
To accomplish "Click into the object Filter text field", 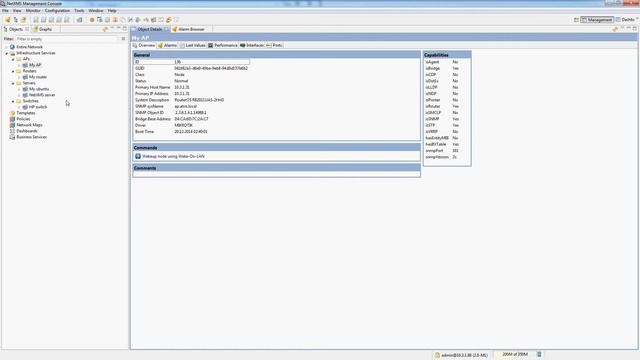I will (x=67, y=39).
